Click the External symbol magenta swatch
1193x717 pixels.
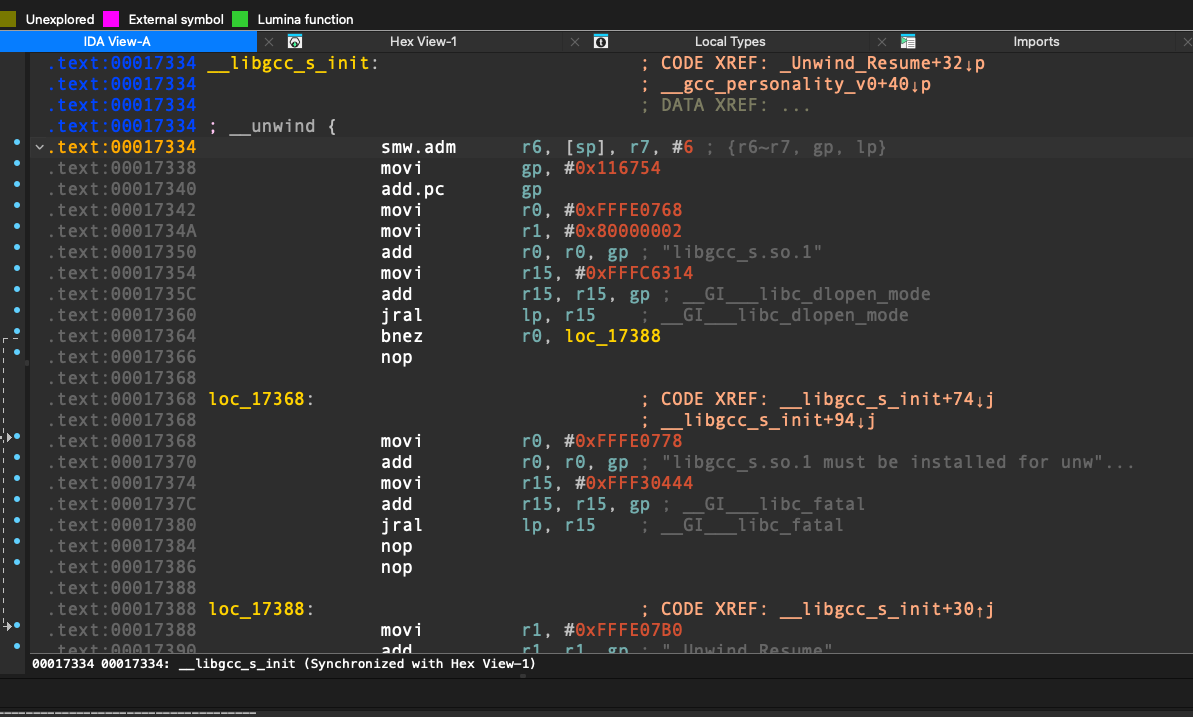coord(108,18)
